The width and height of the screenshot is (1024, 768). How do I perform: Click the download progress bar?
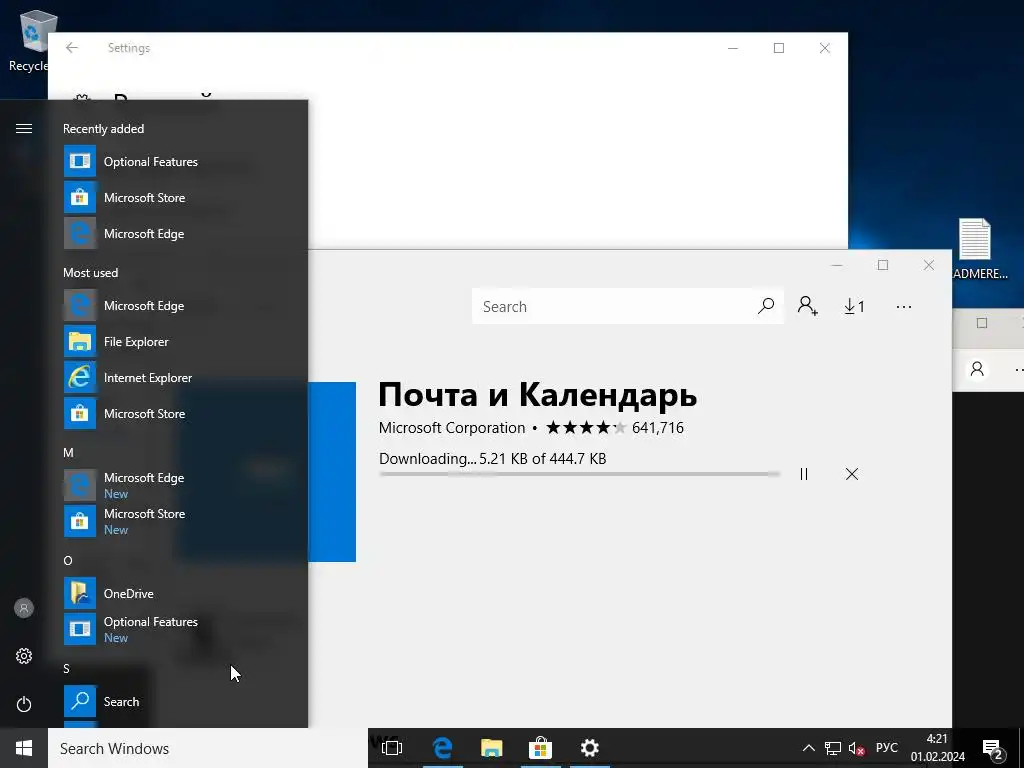pos(579,474)
